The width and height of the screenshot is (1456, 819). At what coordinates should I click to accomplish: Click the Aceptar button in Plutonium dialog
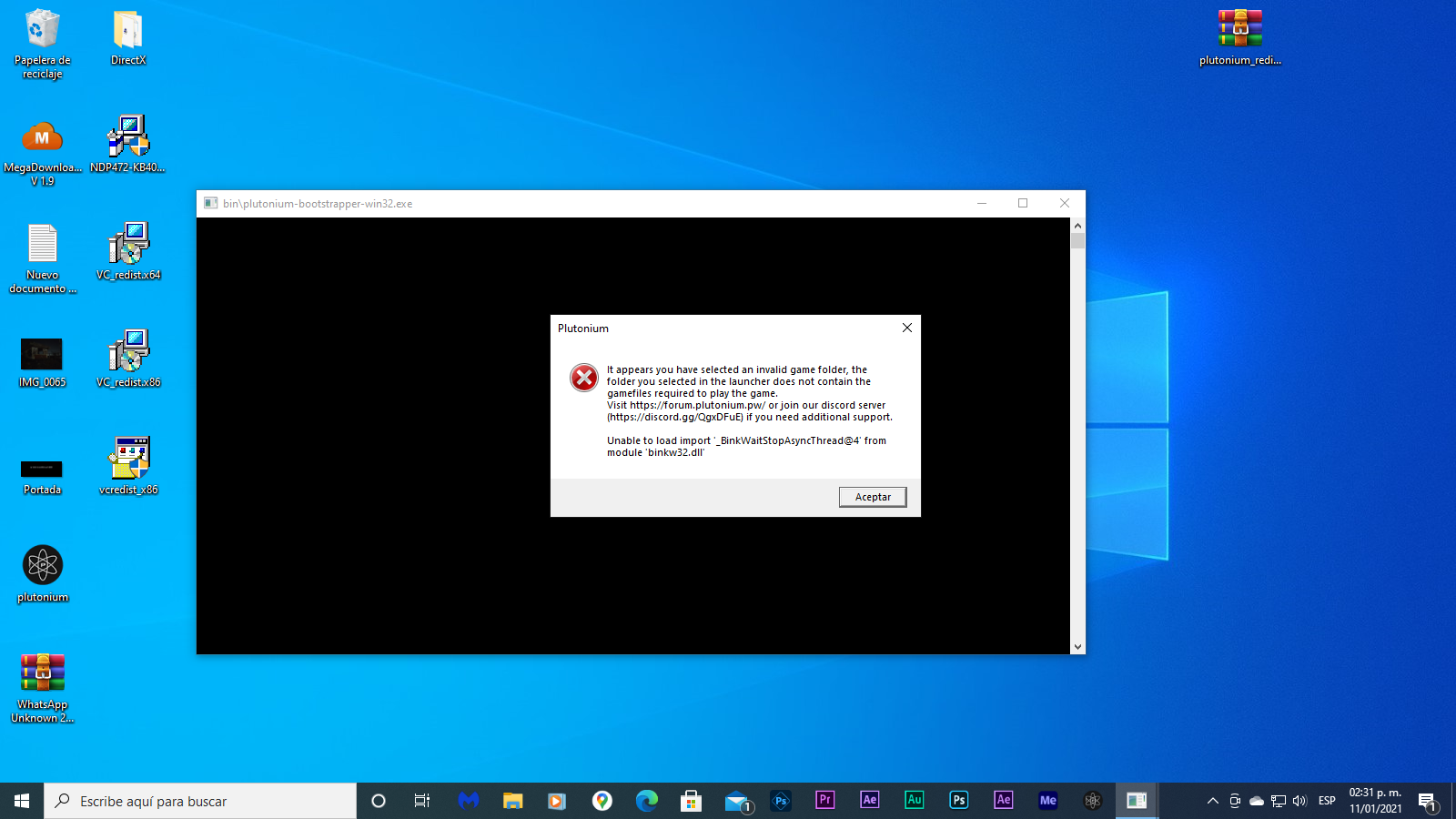(873, 497)
